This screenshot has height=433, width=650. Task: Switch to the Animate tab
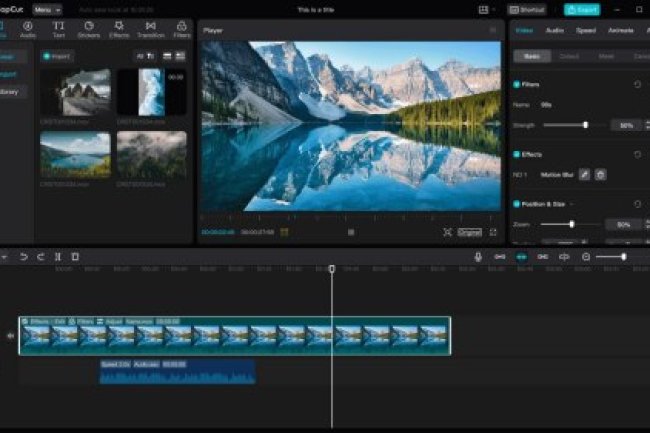(x=620, y=31)
